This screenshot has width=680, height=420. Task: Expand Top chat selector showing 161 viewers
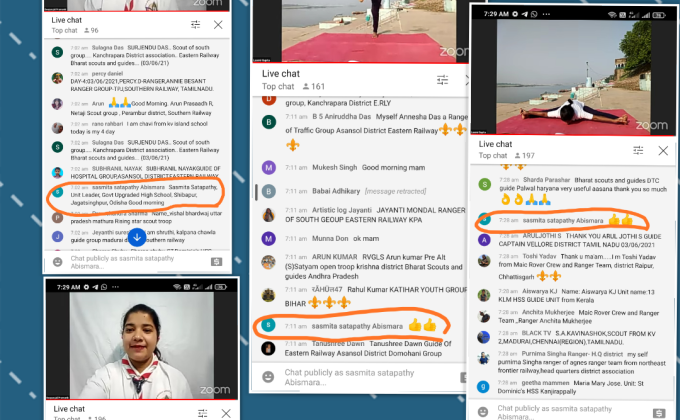pos(294,87)
